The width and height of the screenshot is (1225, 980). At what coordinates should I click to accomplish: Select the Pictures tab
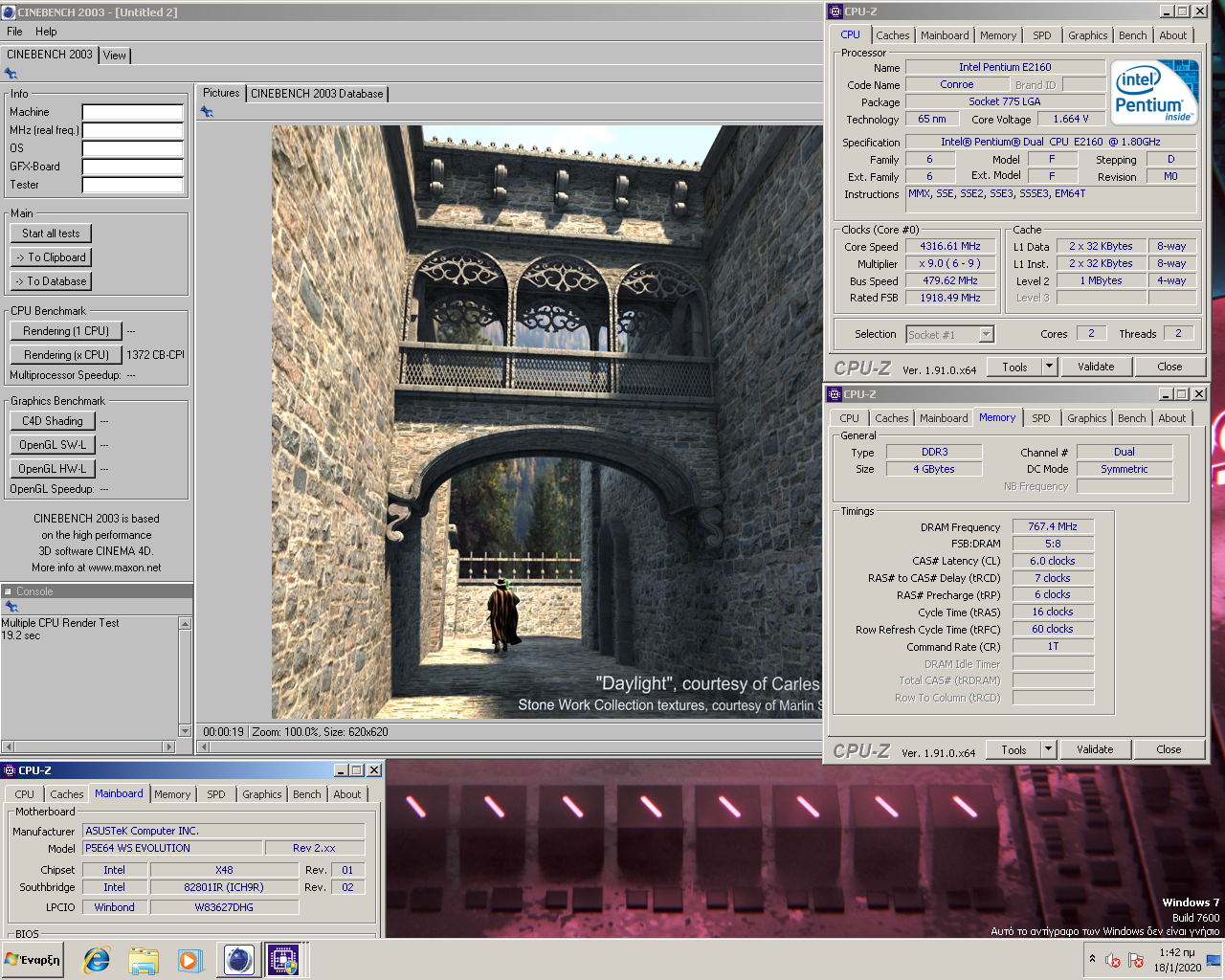[221, 93]
